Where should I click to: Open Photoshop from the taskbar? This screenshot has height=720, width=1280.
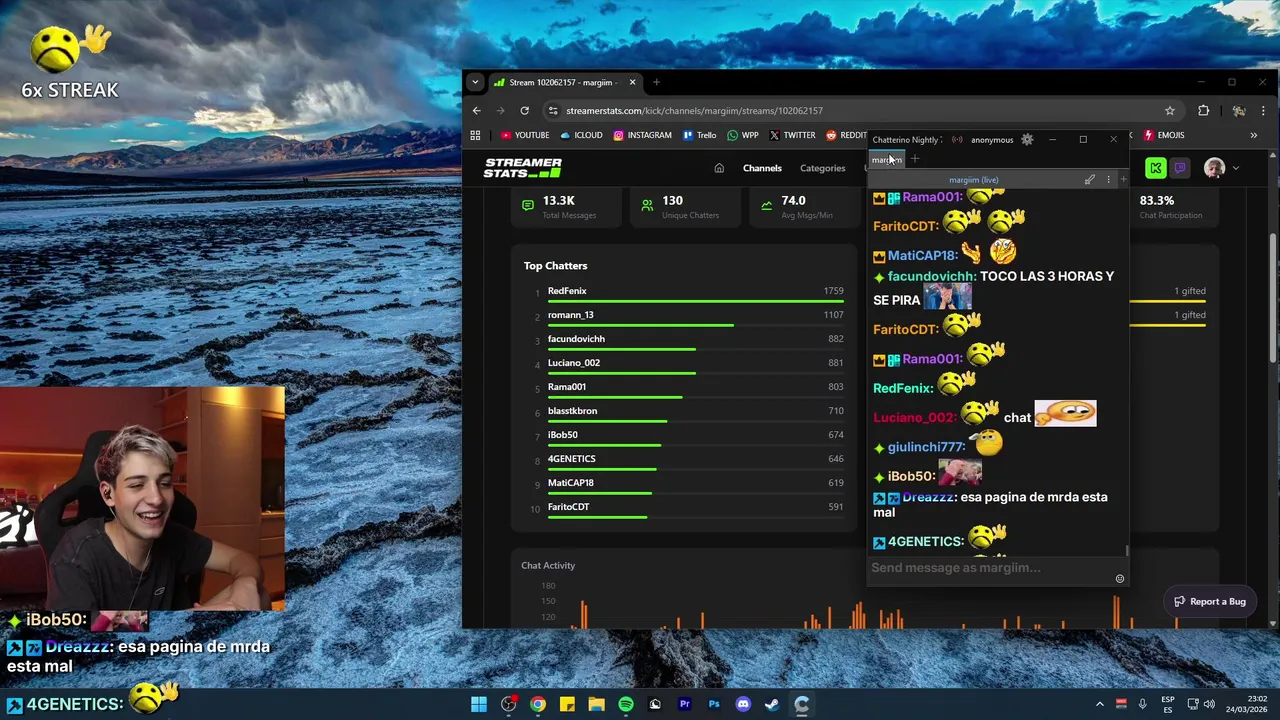click(x=714, y=704)
